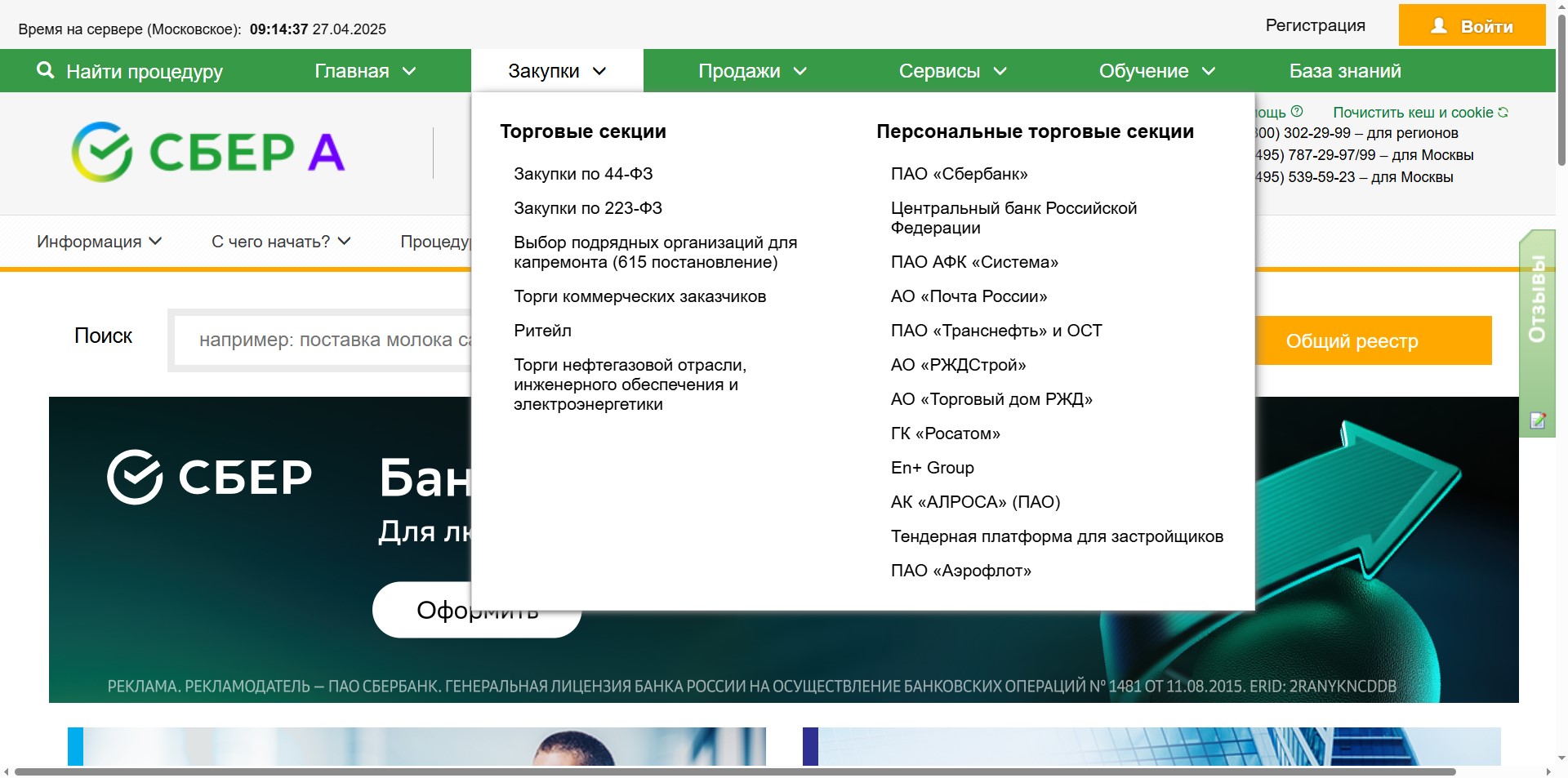Image resolution: width=1568 pixels, height=778 pixels.
Task: Click the left news thumbnail with a person
Action: [416, 746]
